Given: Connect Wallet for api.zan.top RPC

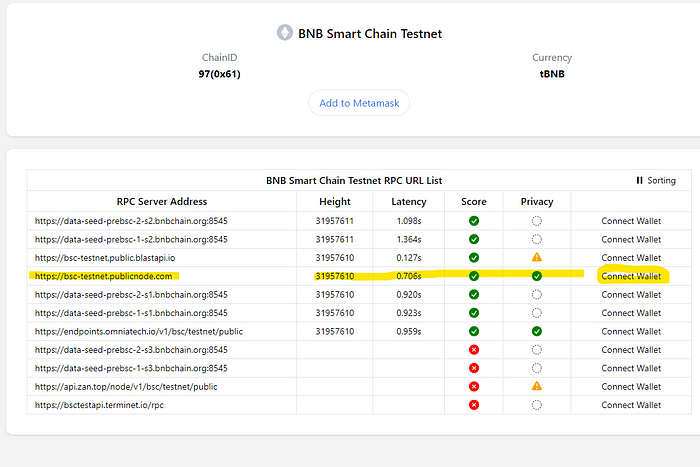Looking at the screenshot, I should [631, 387].
